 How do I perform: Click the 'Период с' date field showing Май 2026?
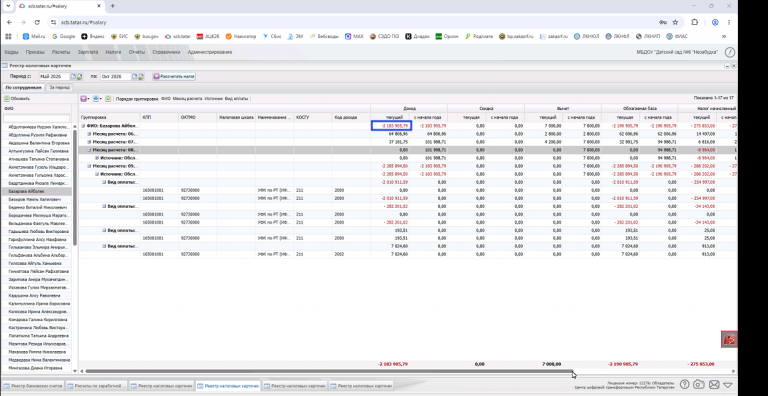(x=54, y=76)
